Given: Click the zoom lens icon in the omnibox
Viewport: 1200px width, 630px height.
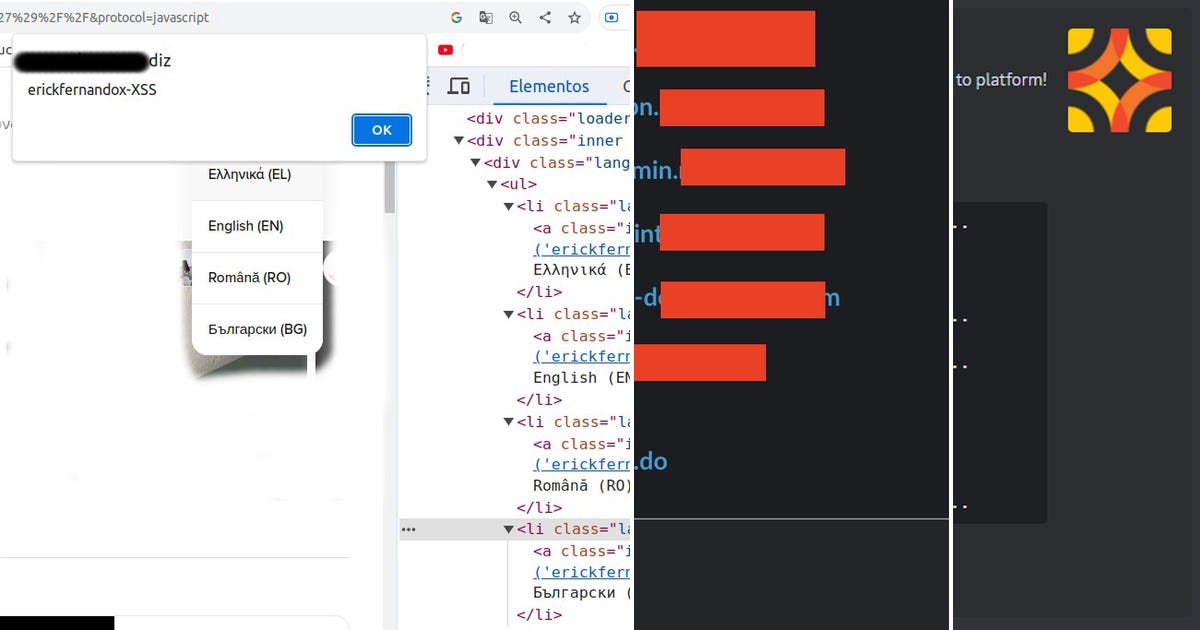Looking at the screenshot, I should coord(515,17).
